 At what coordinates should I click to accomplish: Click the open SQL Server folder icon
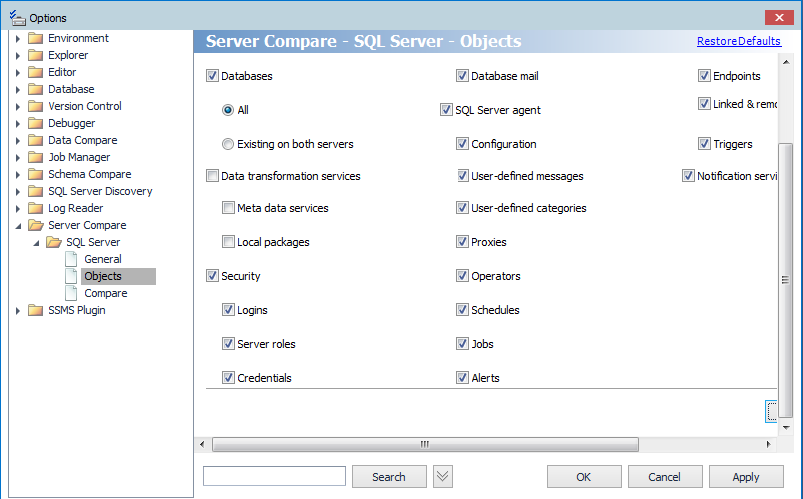tap(54, 242)
